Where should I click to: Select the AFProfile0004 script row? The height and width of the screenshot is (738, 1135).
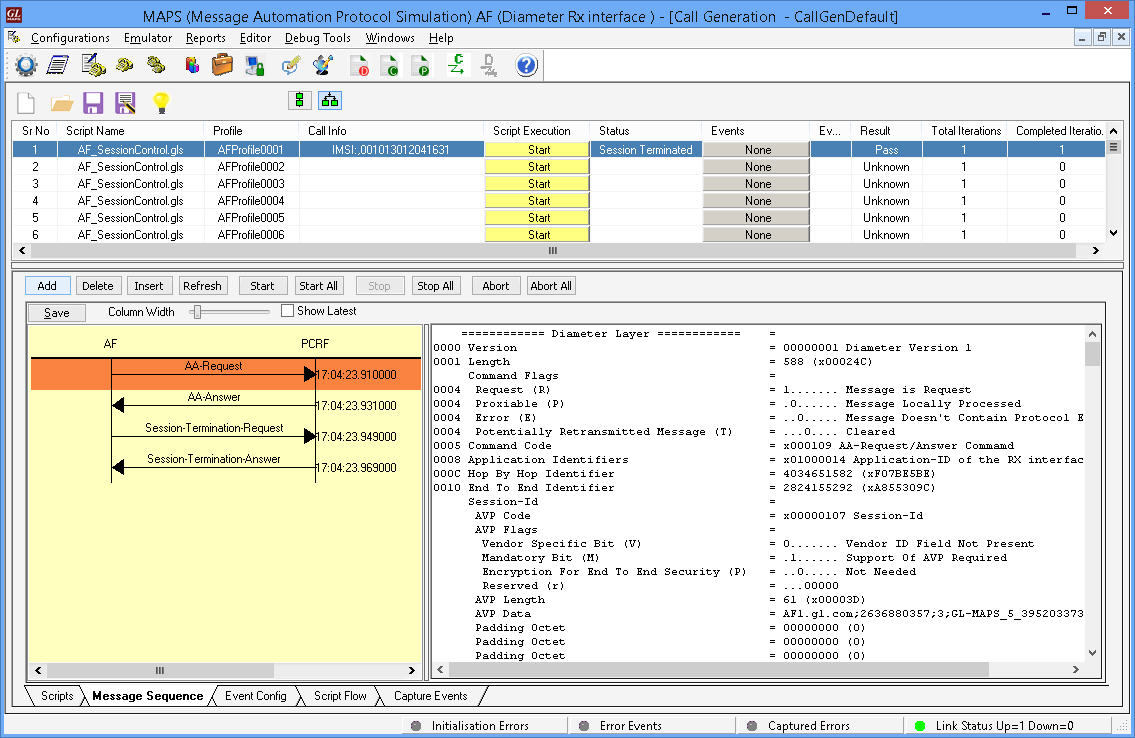click(x=559, y=201)
